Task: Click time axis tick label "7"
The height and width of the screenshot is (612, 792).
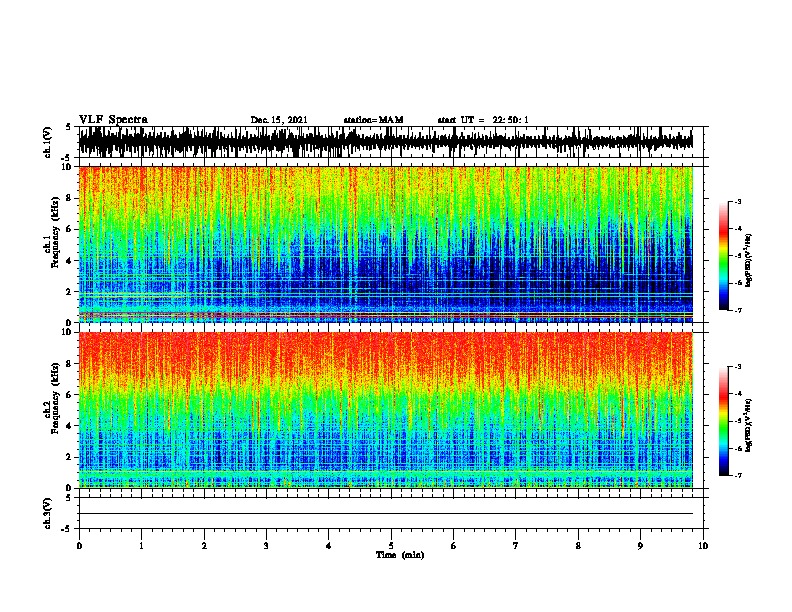Action: (516, 546)
